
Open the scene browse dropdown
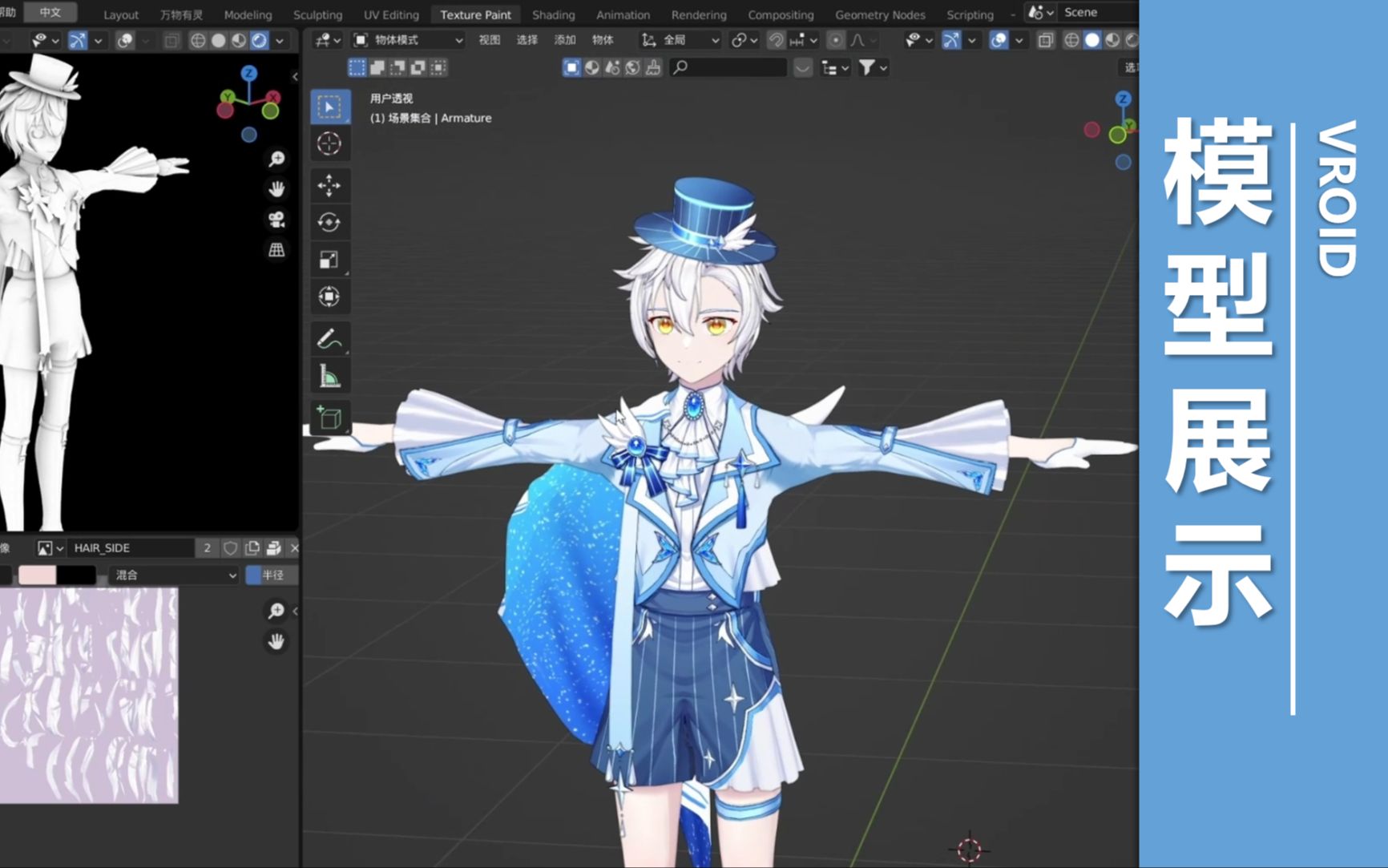[x=1042, y=13]
